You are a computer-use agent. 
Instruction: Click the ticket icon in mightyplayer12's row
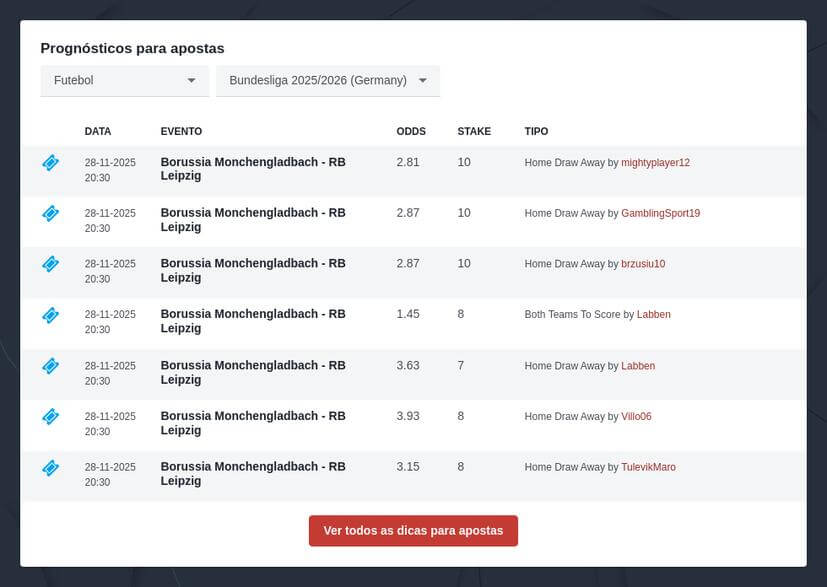(x=50, y=162)
